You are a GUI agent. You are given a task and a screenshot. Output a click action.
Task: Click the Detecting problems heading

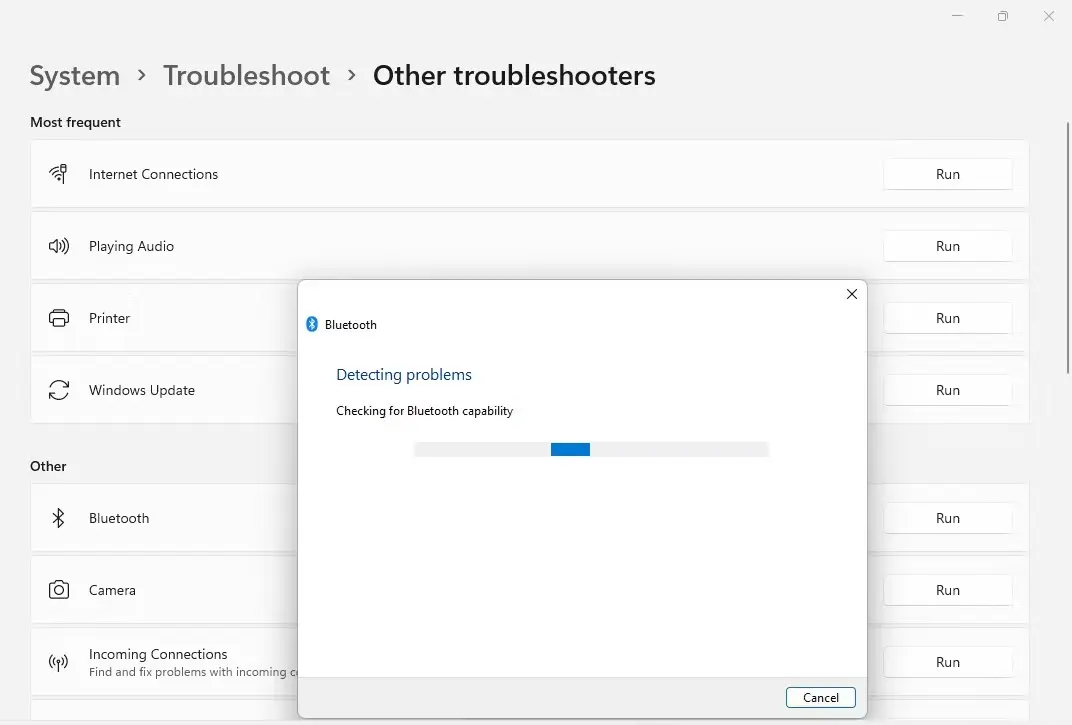(x=404, y=375)
